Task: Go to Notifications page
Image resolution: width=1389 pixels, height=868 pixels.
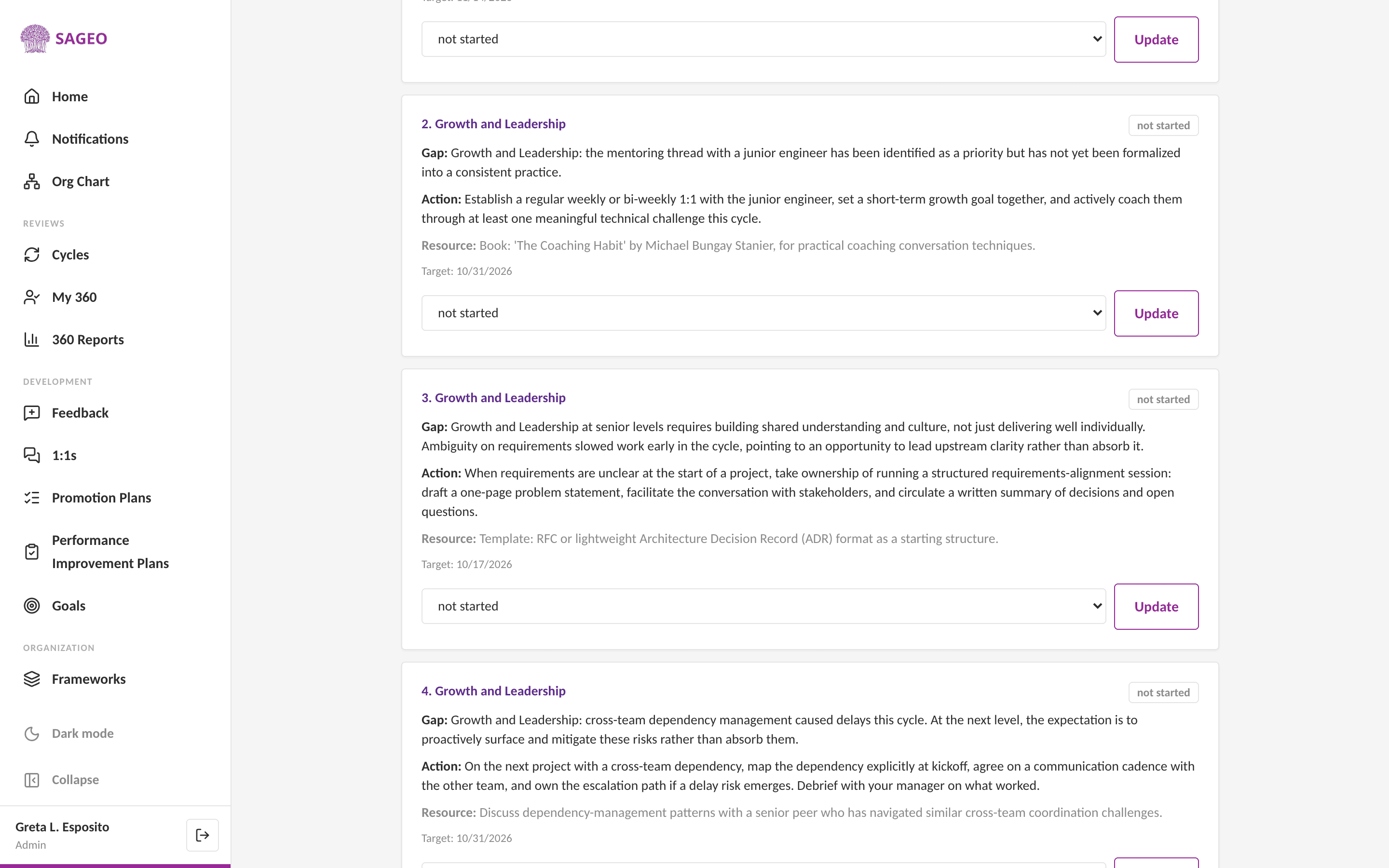Action: 90,139
